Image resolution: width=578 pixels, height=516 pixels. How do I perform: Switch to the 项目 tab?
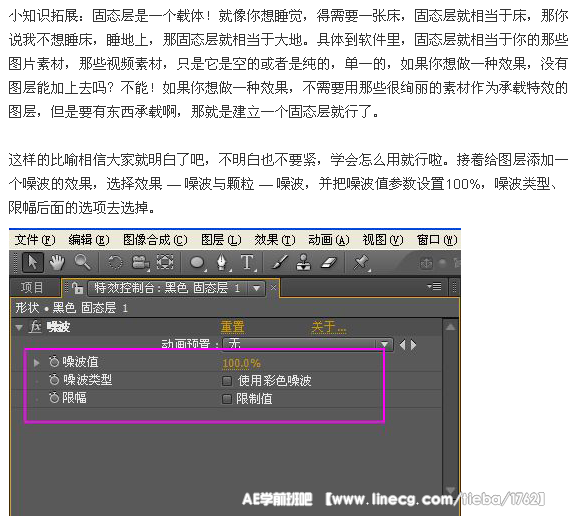(x=32, y=288)
